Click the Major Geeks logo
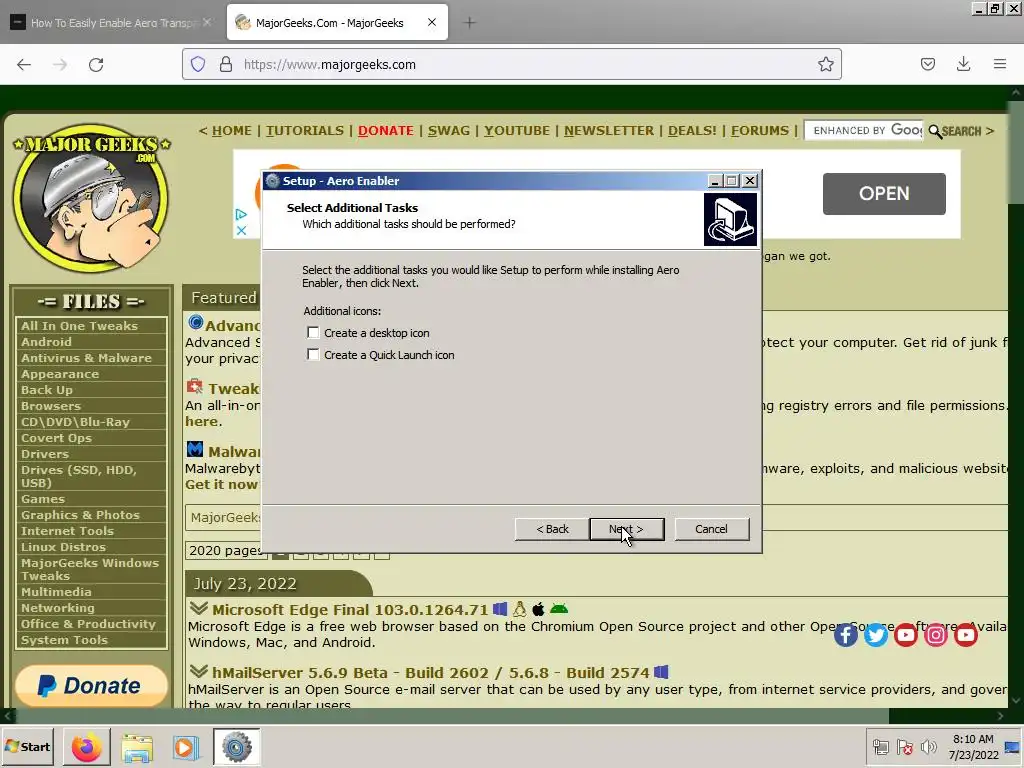Image resolution: width=1024 pixels, height=768 pixels. [x=91, y=198]
